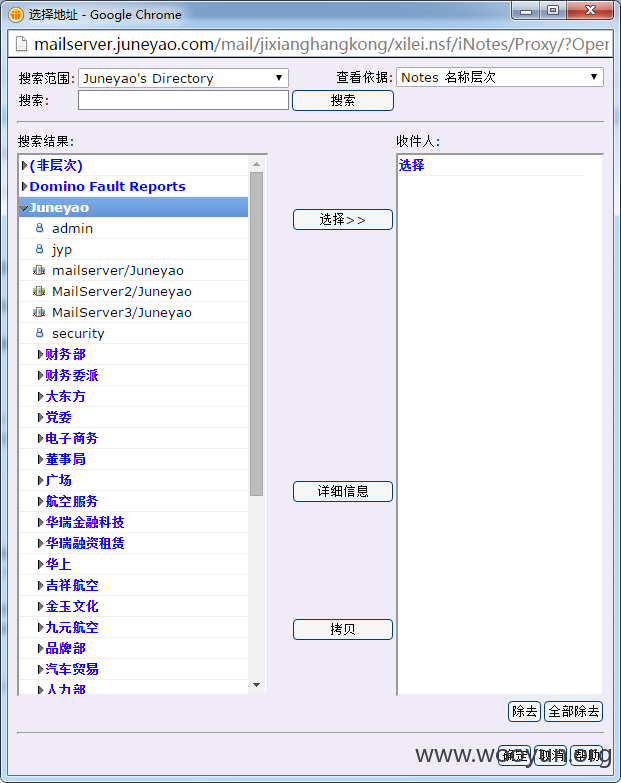Select the jyp entry text

tap(62, 249)
